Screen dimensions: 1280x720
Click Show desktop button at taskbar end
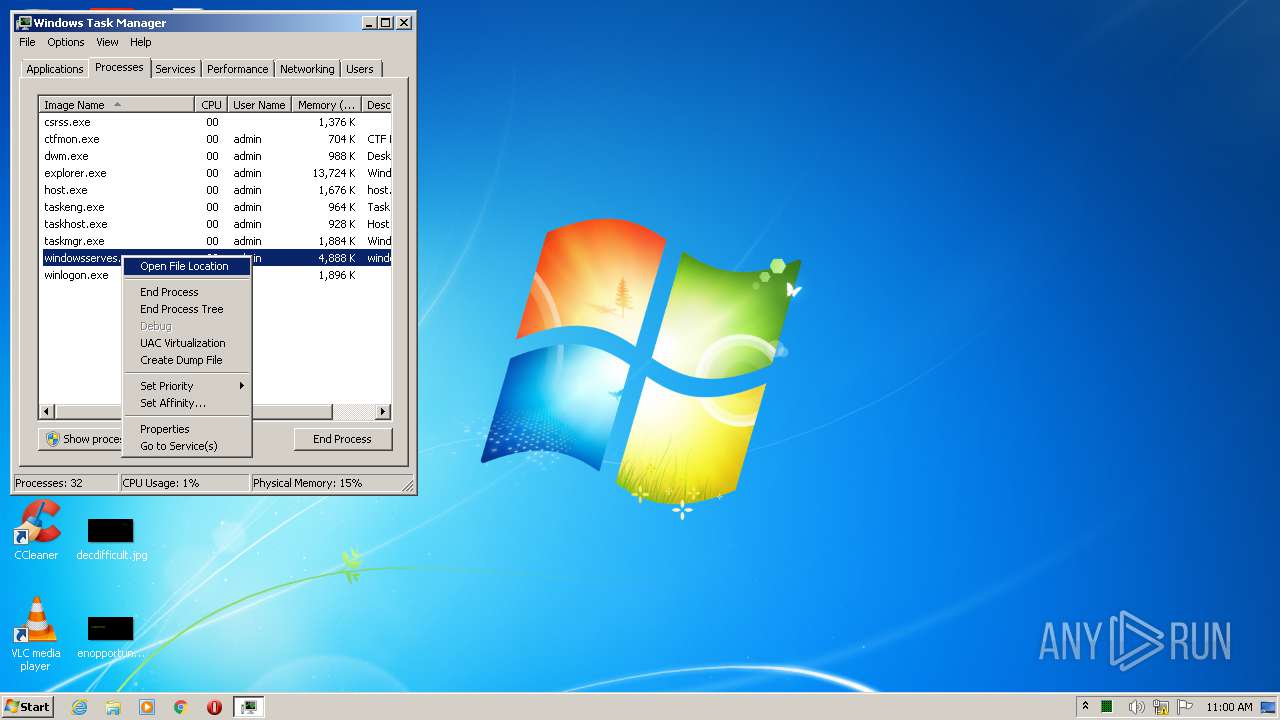click(1269, 707)
